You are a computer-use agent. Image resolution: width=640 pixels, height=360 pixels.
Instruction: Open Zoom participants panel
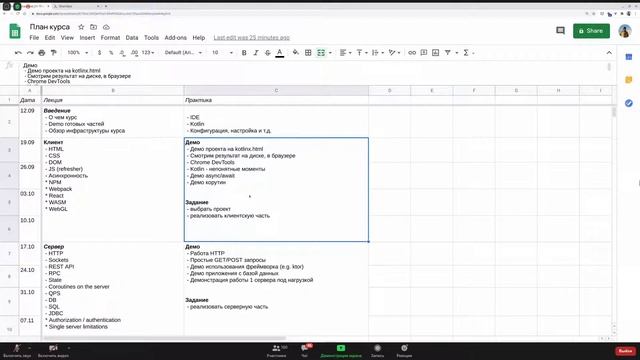(277, 351)
